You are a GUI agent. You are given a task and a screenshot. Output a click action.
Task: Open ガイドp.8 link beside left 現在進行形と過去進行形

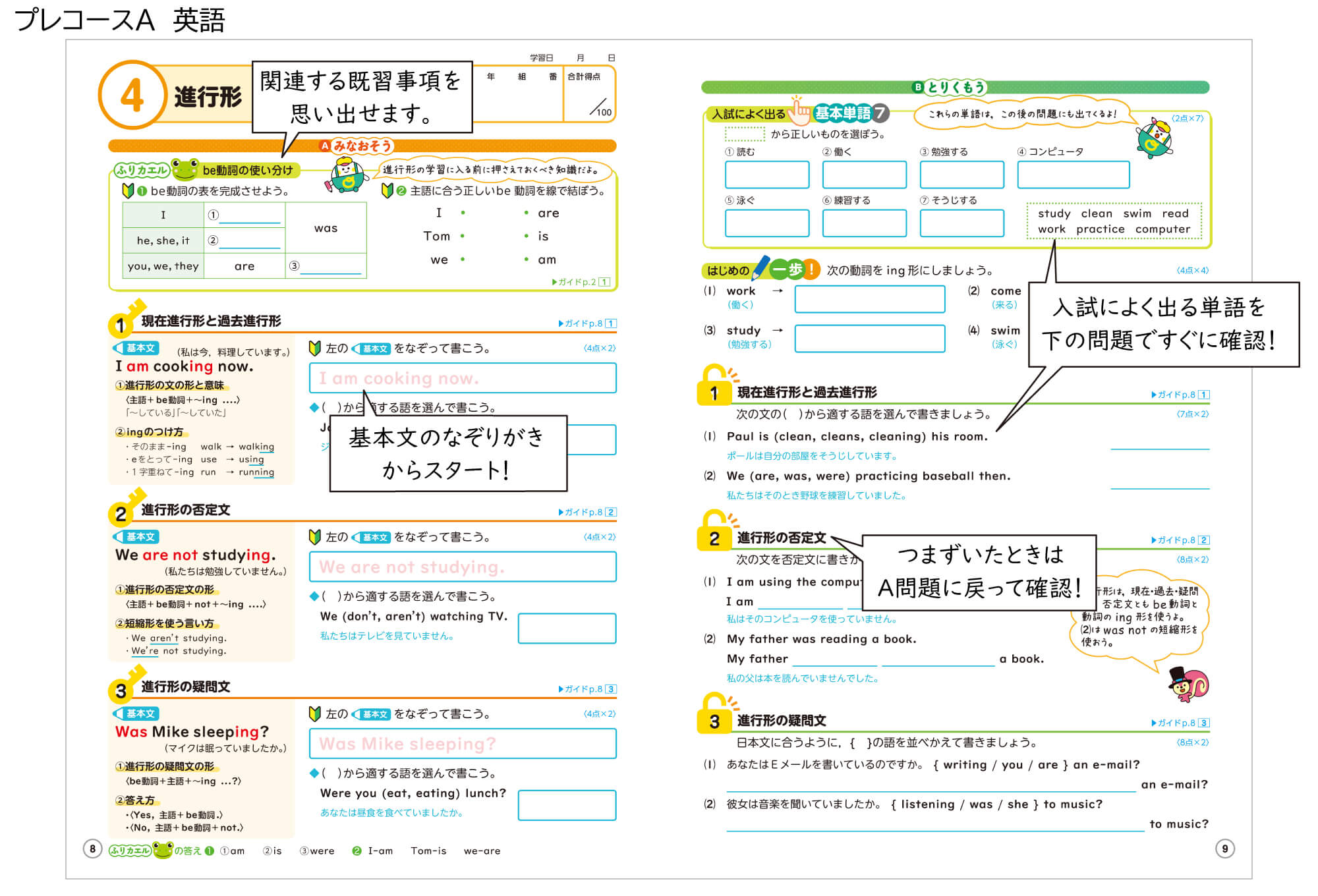(587, 323)
